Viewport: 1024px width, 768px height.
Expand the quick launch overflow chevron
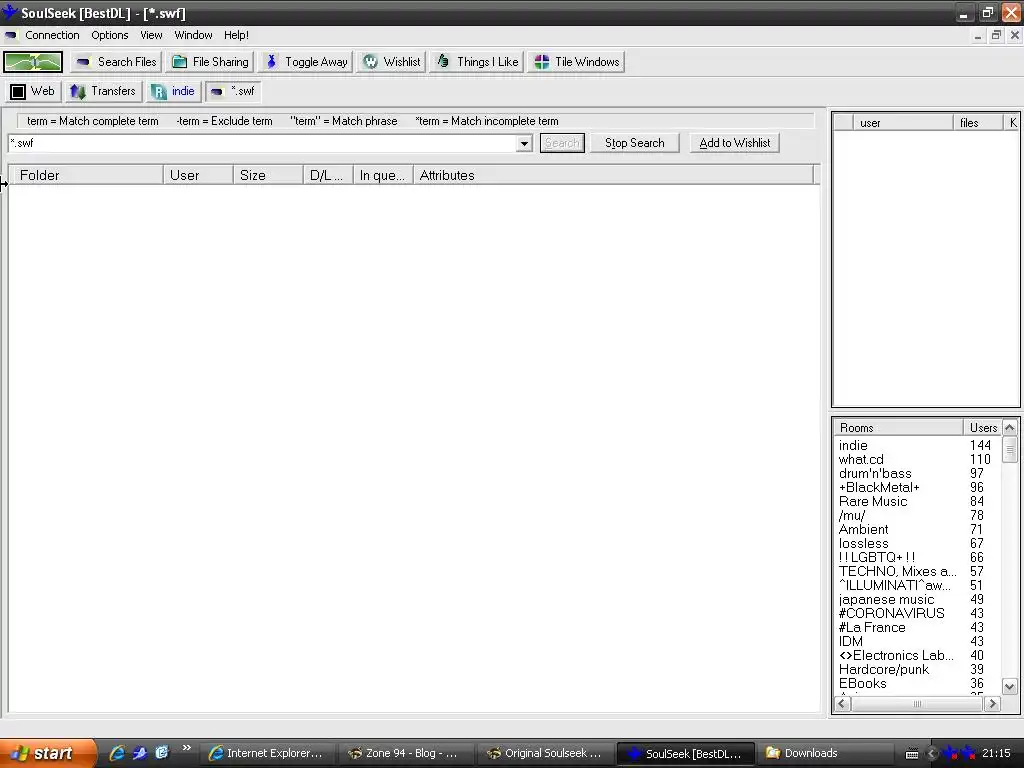(187, 748)
